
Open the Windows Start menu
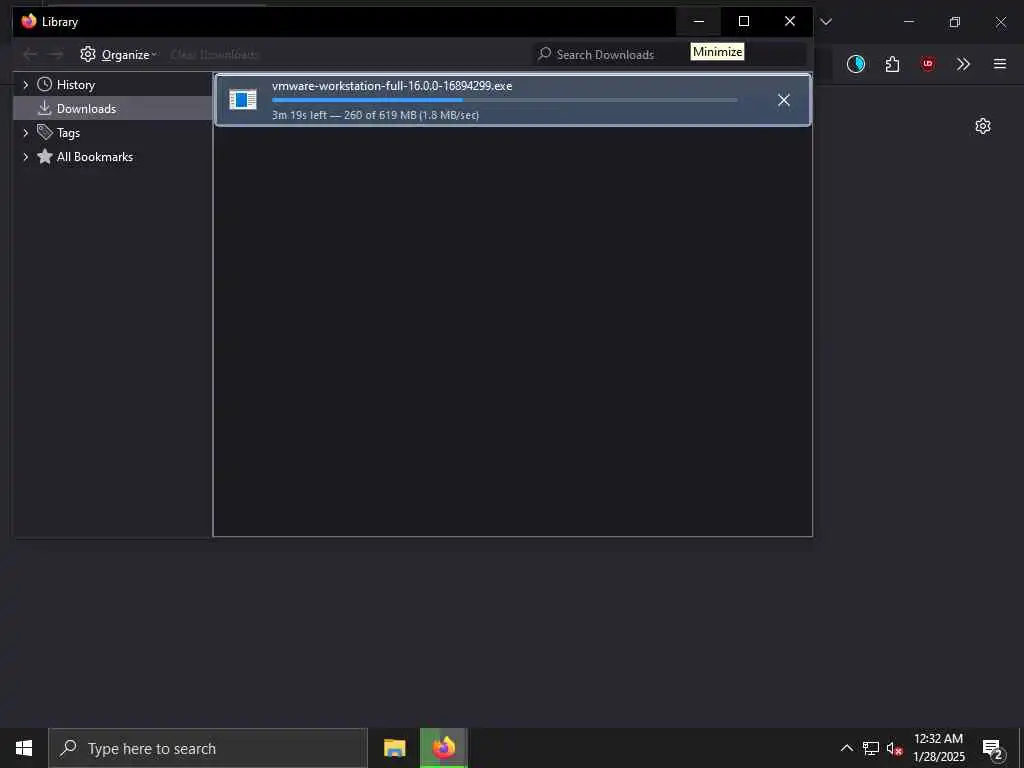click(24, 748)
